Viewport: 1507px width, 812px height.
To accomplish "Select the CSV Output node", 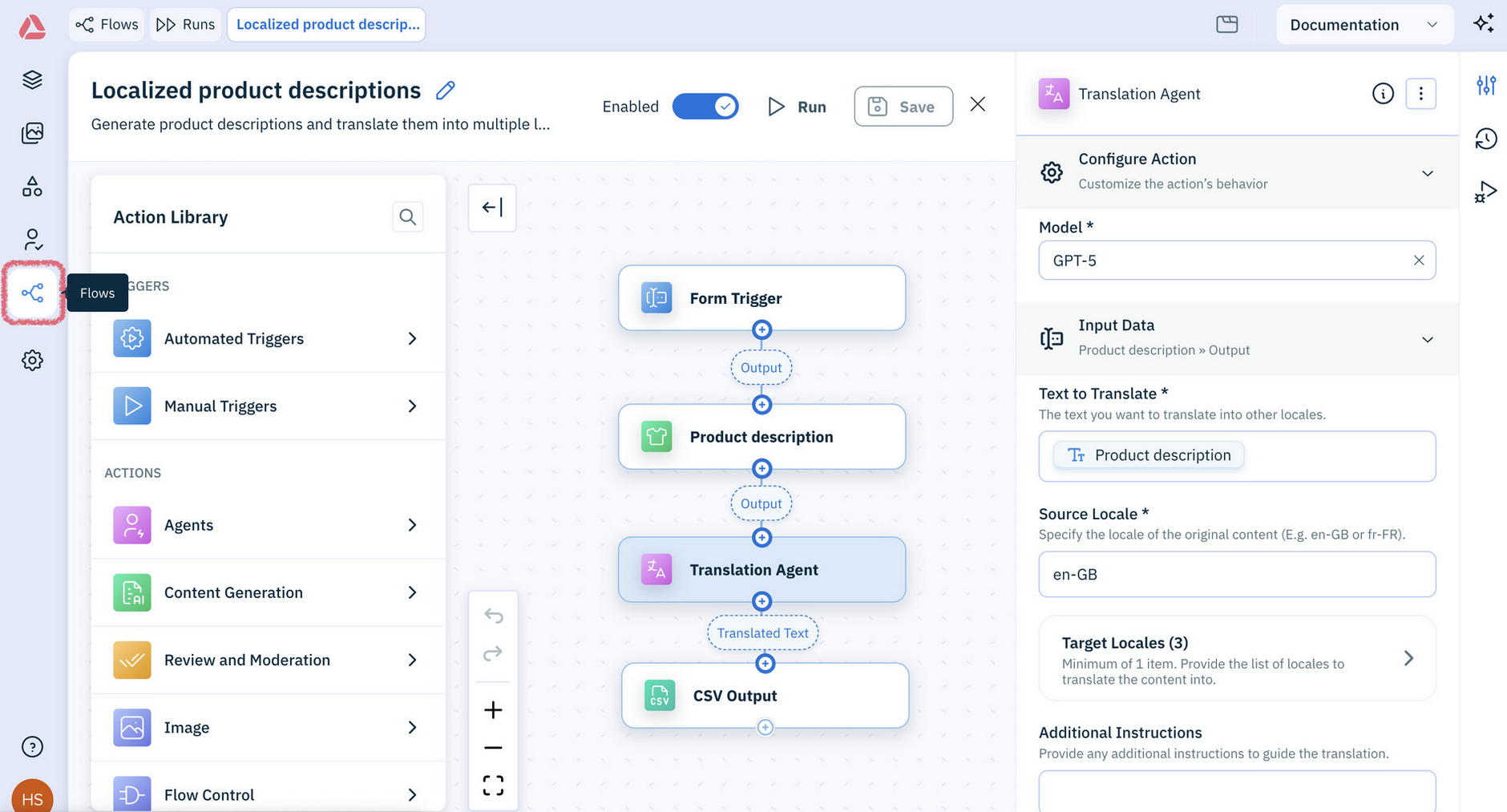I will 766,696.
